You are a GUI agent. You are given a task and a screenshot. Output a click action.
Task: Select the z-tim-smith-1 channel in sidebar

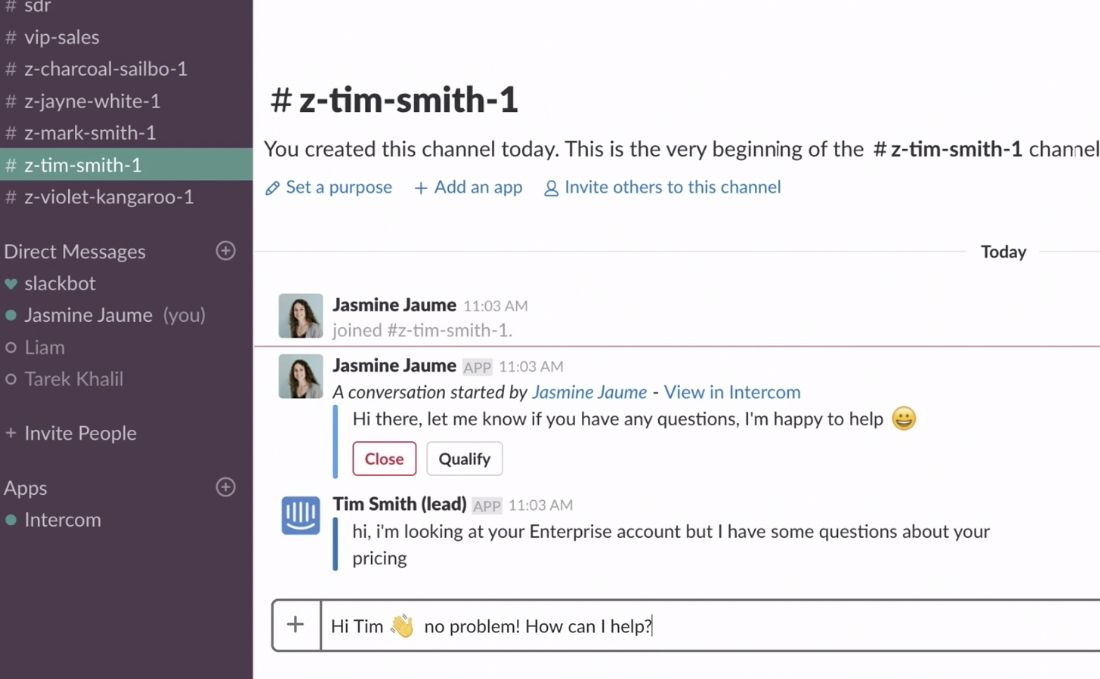click(126, 165)
